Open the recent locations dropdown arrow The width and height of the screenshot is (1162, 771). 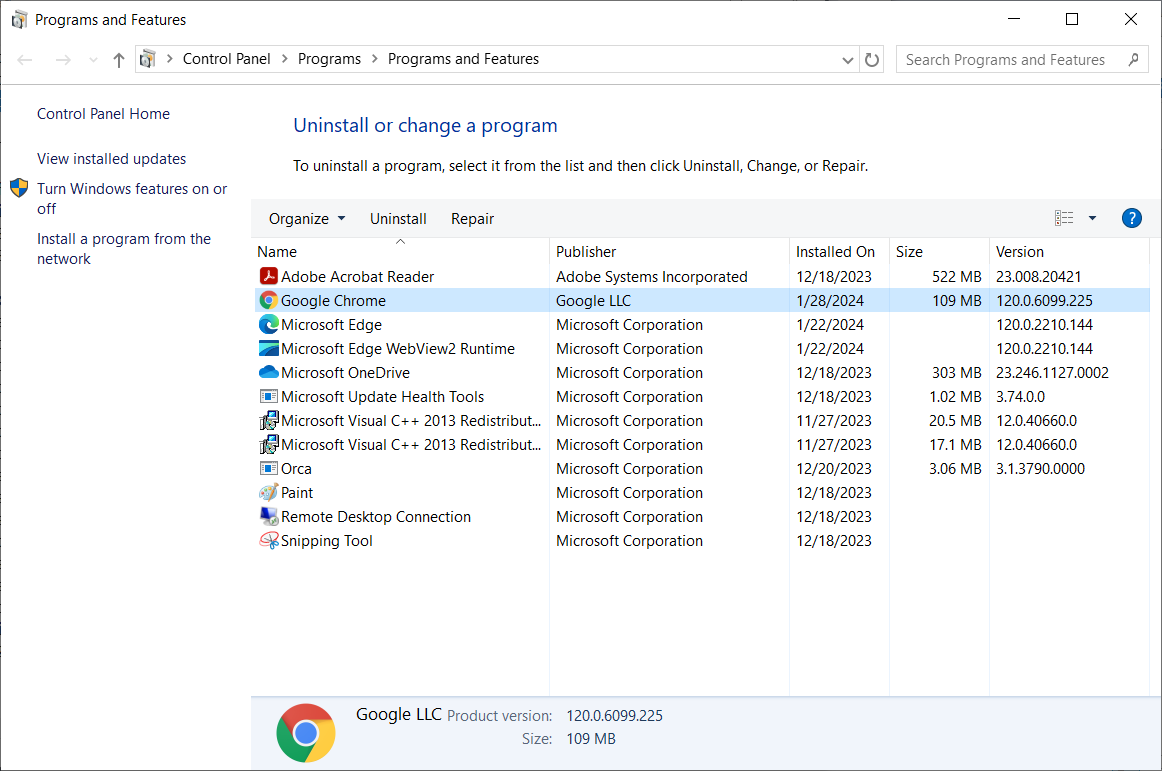(x=93, y=60)
